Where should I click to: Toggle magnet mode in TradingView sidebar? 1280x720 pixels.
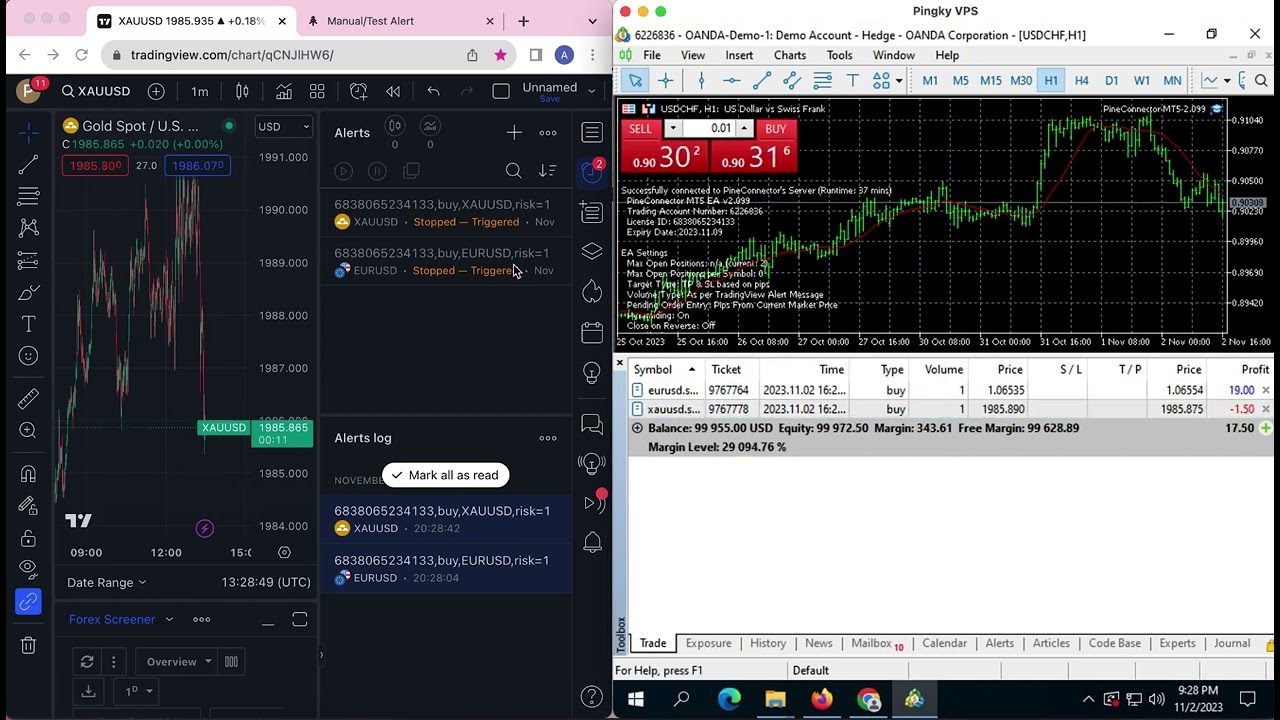tap(28, 474)
